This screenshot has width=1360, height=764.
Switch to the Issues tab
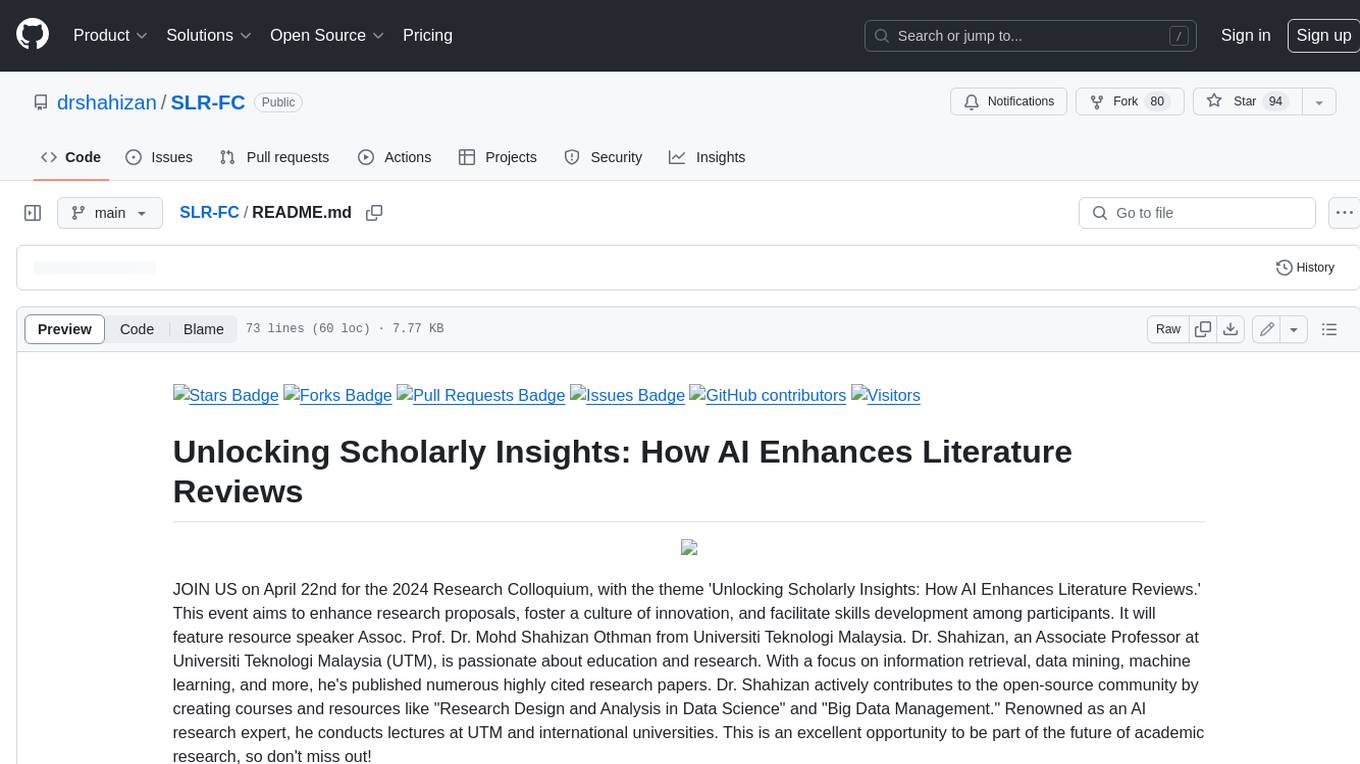[x=159, y=157]
